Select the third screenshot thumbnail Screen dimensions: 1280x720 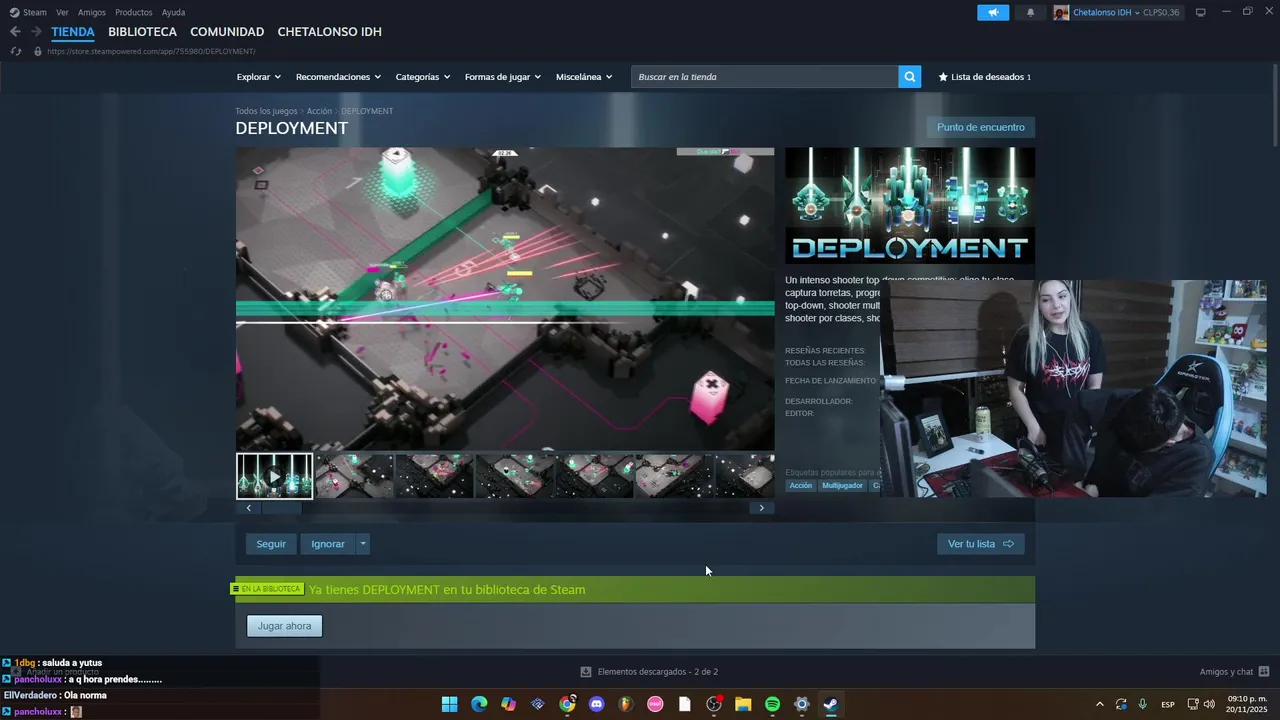pyautogui.click(x=435, y=476)
